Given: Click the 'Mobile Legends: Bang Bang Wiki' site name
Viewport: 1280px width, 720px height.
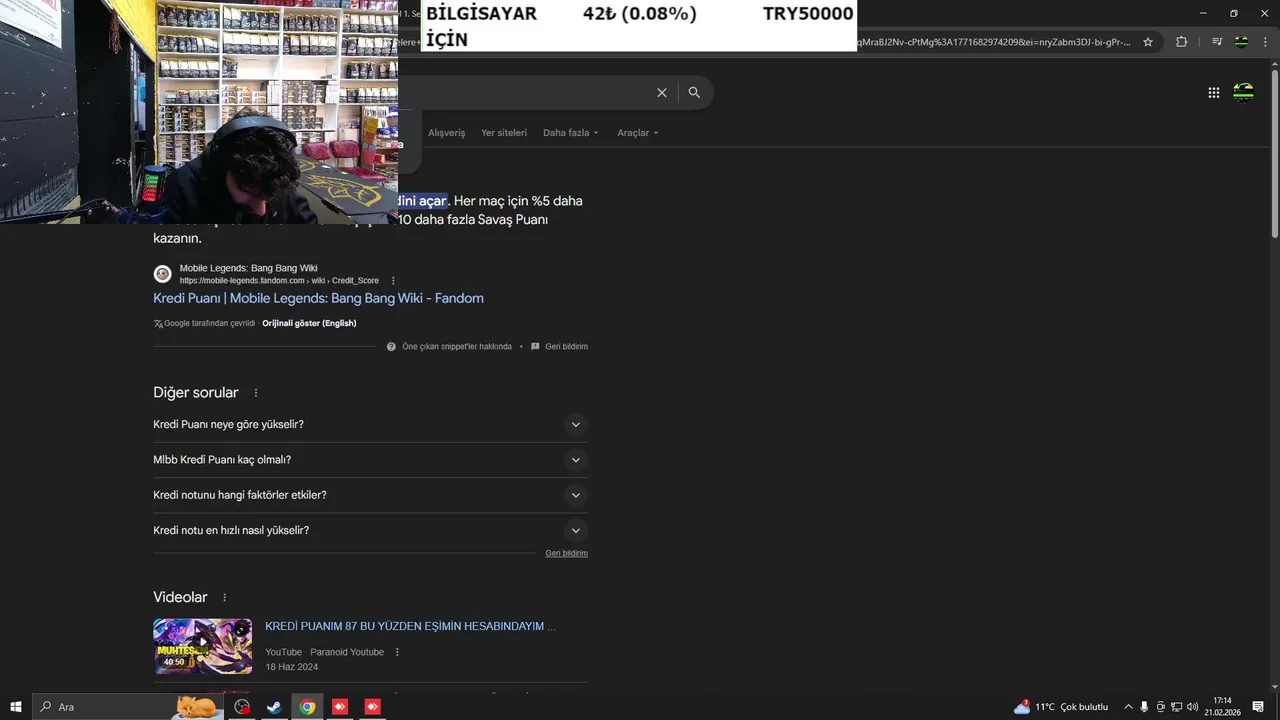Looking at the screenshot, I should 248,268.
